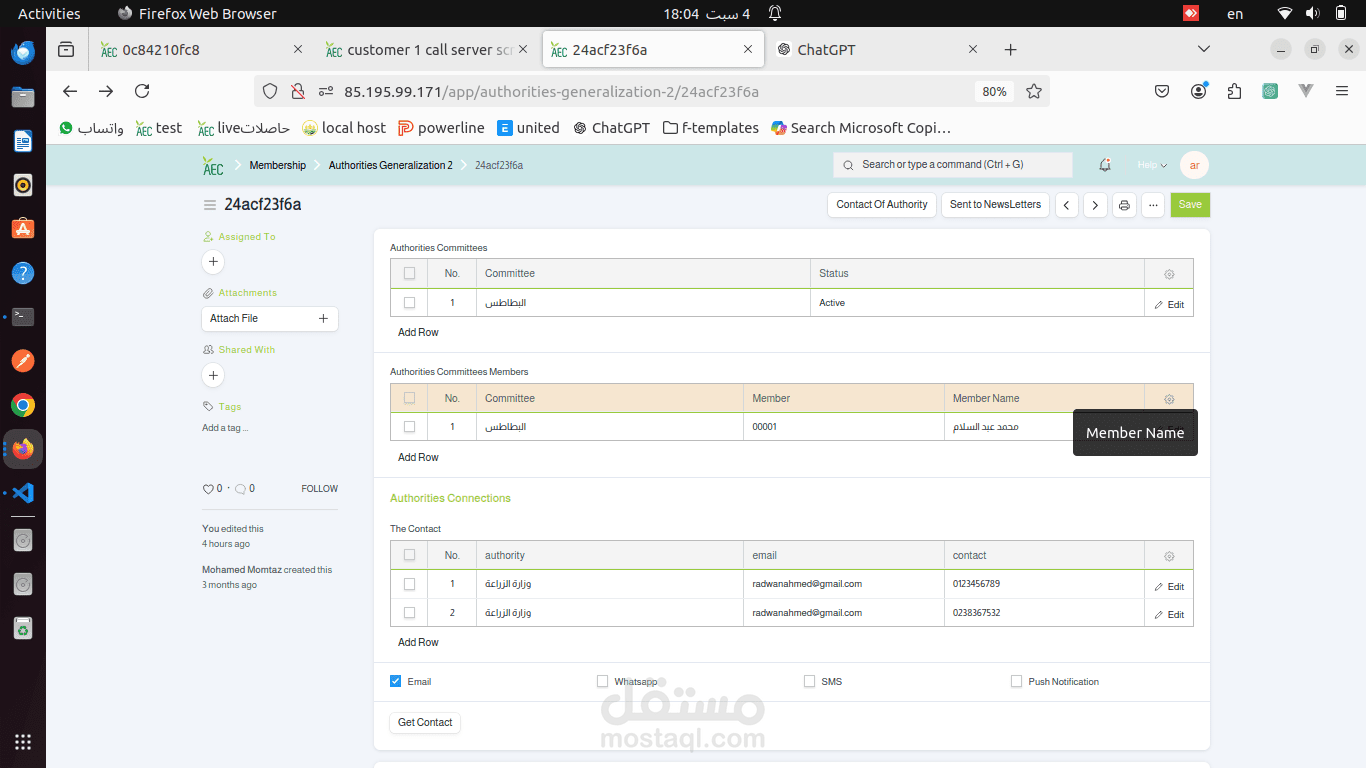Open grid settings gear in Authorities Committees table
1366x768 pixels.
(x=1169, y=274)
